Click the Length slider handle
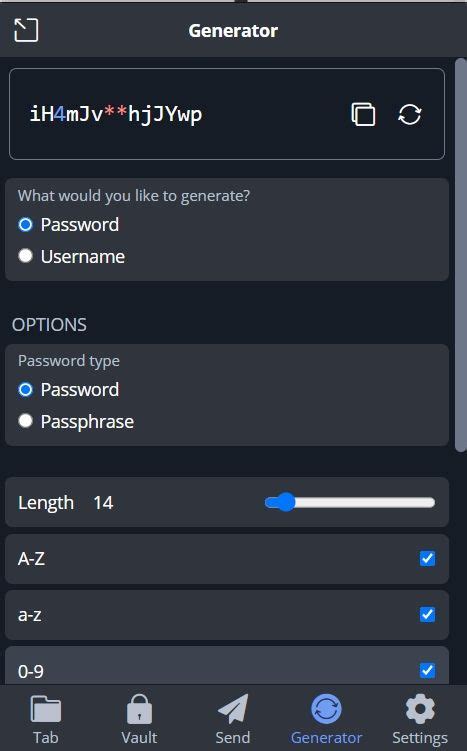467x751 pixels. (x=286, y=502)
